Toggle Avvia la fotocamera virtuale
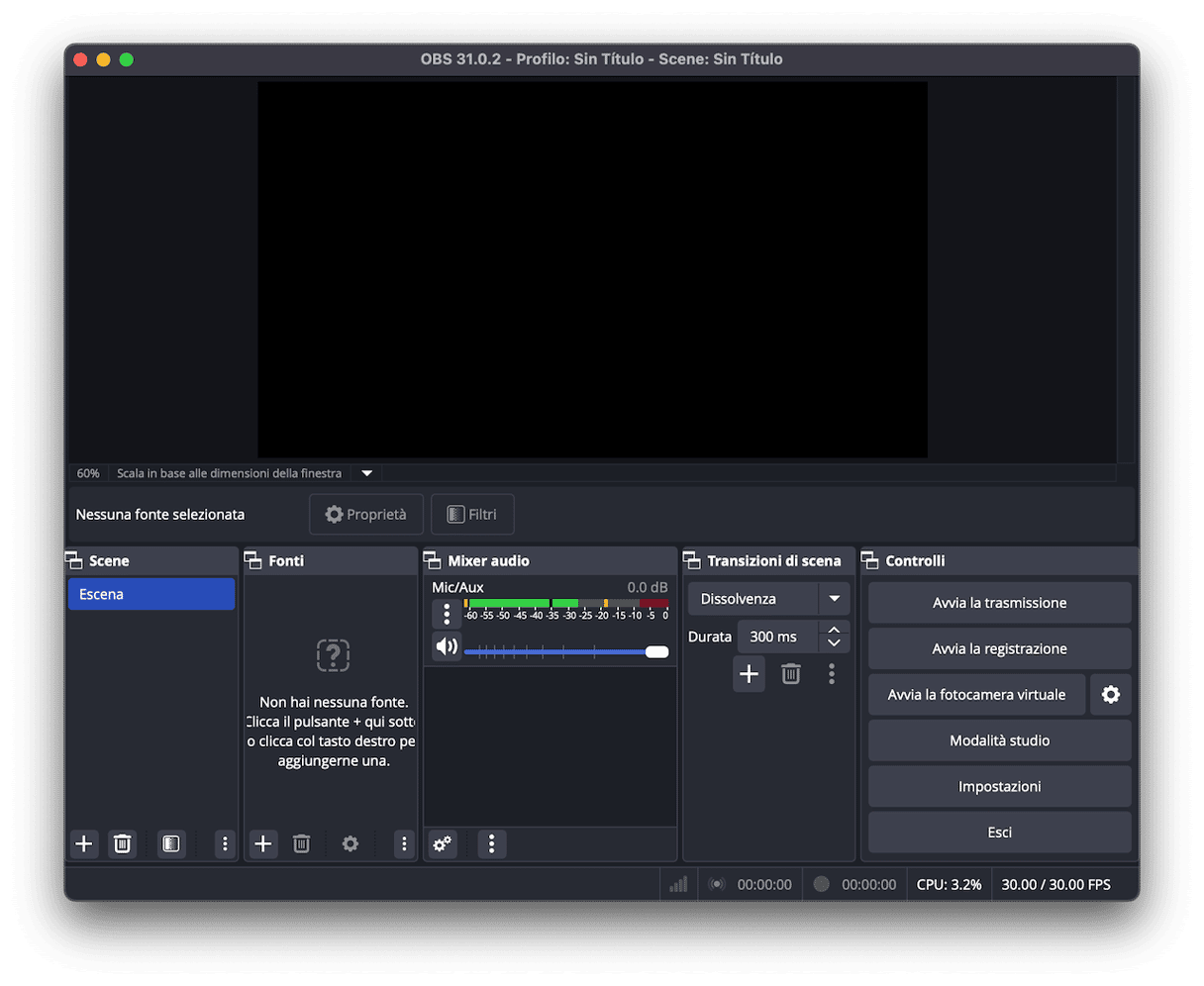 click(x=976, y=695)
